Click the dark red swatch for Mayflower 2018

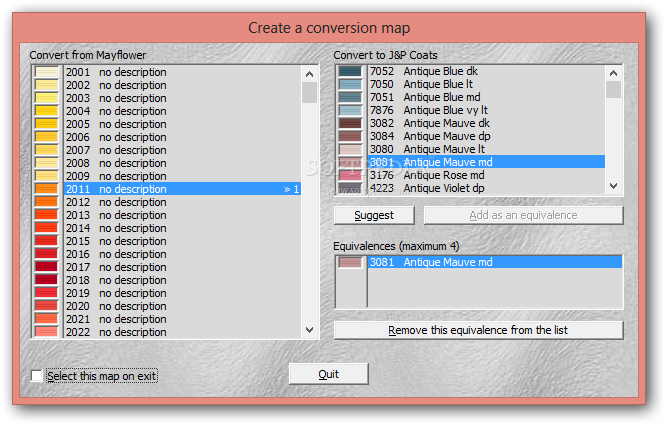[46, 280]
